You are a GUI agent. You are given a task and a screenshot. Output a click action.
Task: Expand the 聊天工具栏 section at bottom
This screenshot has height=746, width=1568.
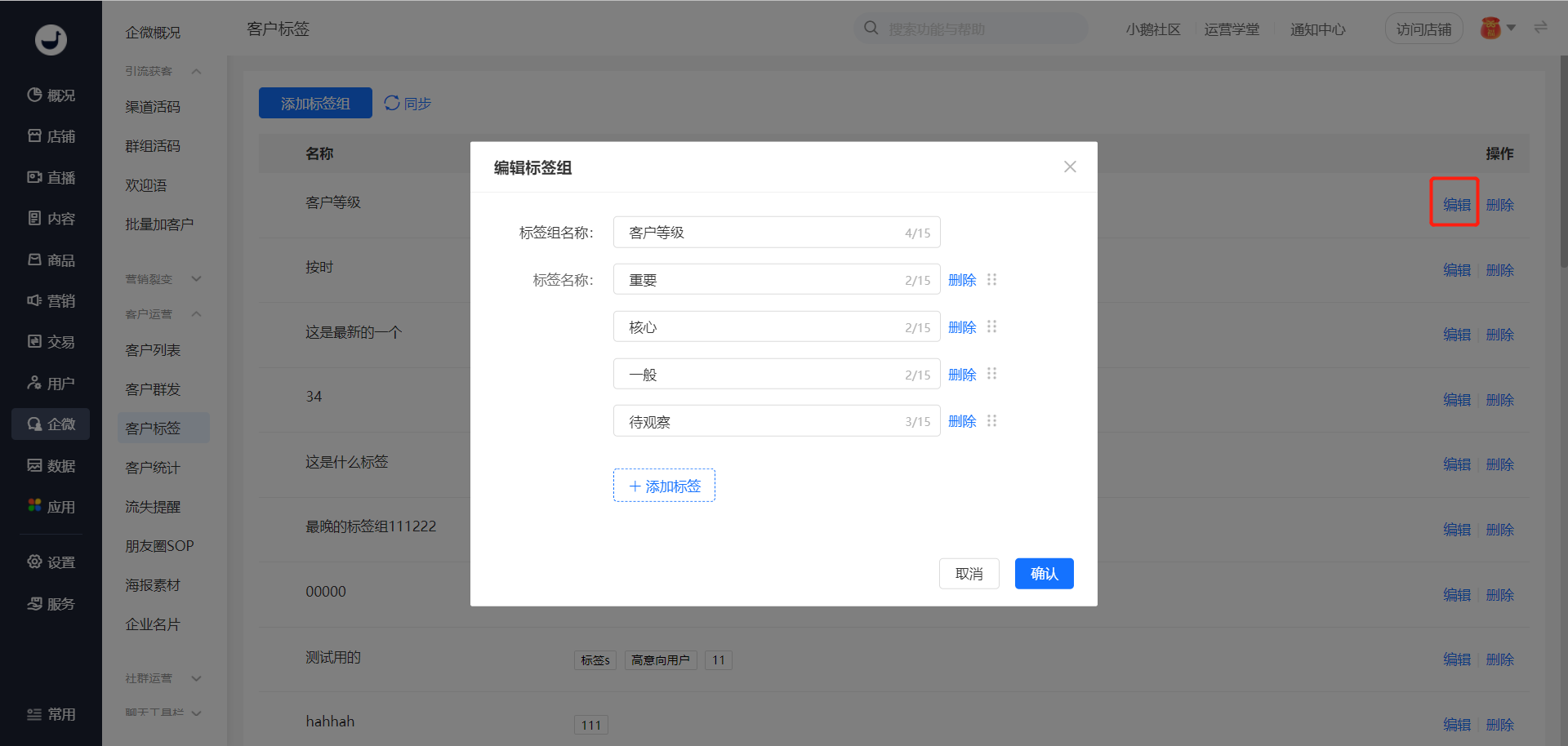pos(197,713)
